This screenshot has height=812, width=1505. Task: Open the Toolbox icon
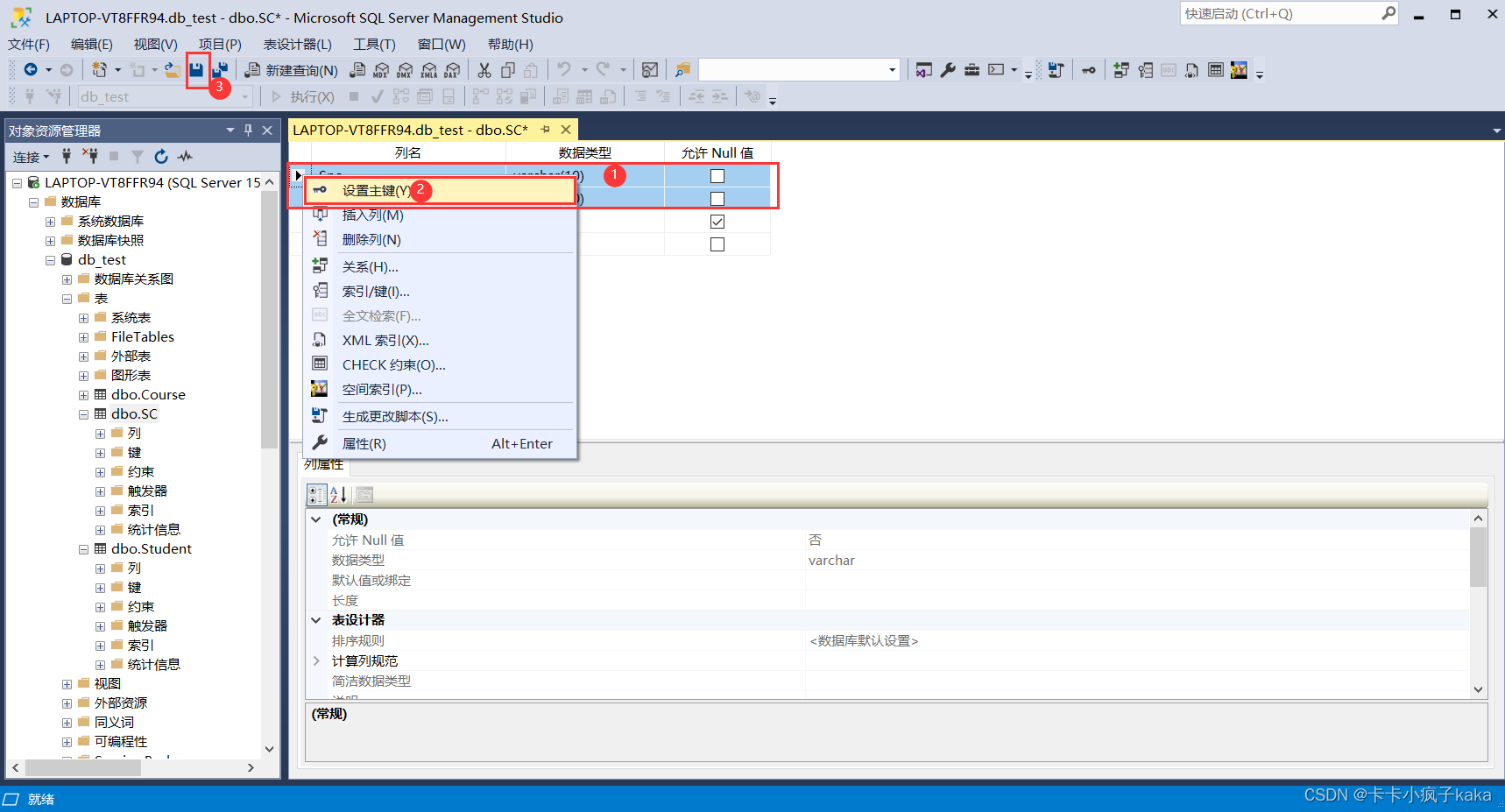pyautogui.click(x=972, y=70)
